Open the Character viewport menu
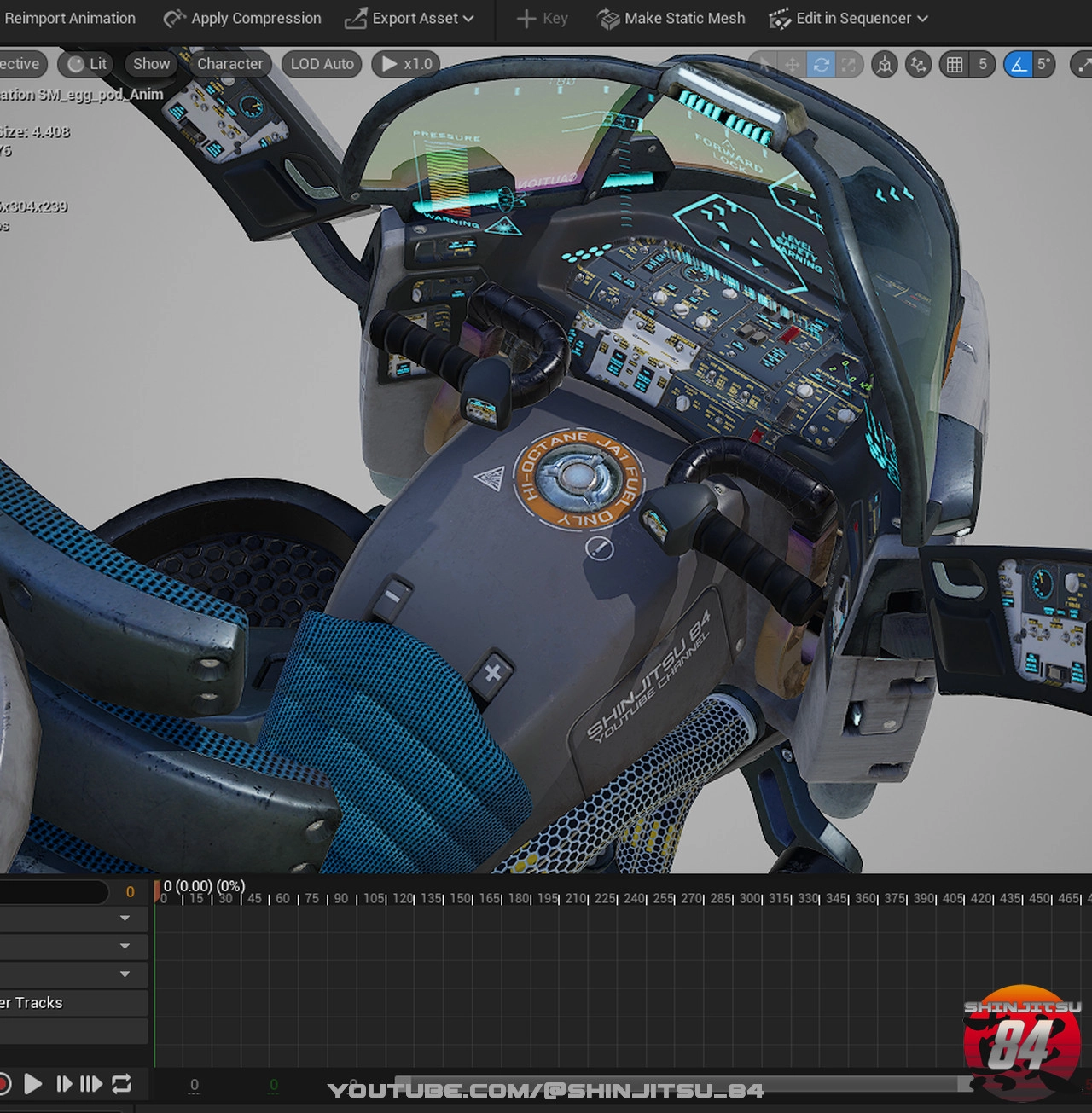This screenshot has width=1092, height=1113. click(229, 64)
